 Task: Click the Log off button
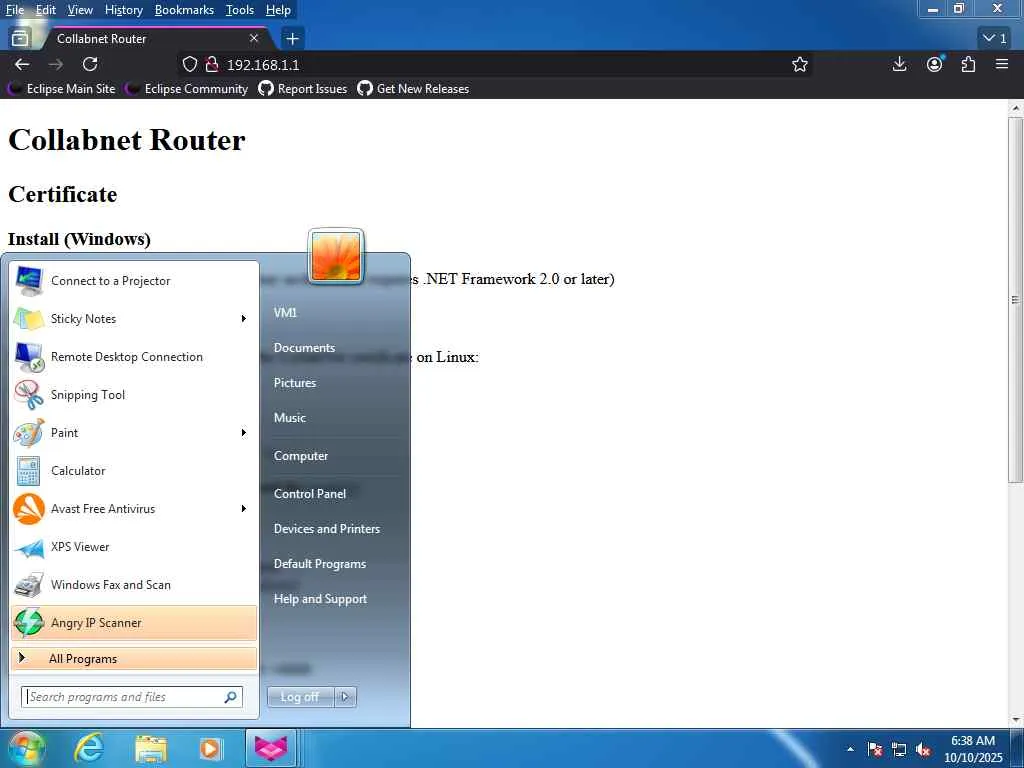click(300, 697)
